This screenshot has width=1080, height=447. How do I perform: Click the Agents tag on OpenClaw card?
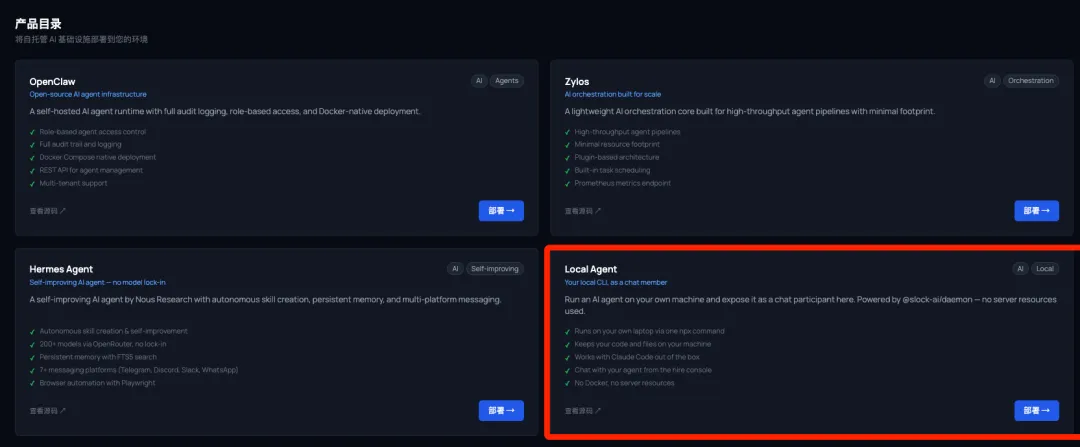tap(507, 81)
